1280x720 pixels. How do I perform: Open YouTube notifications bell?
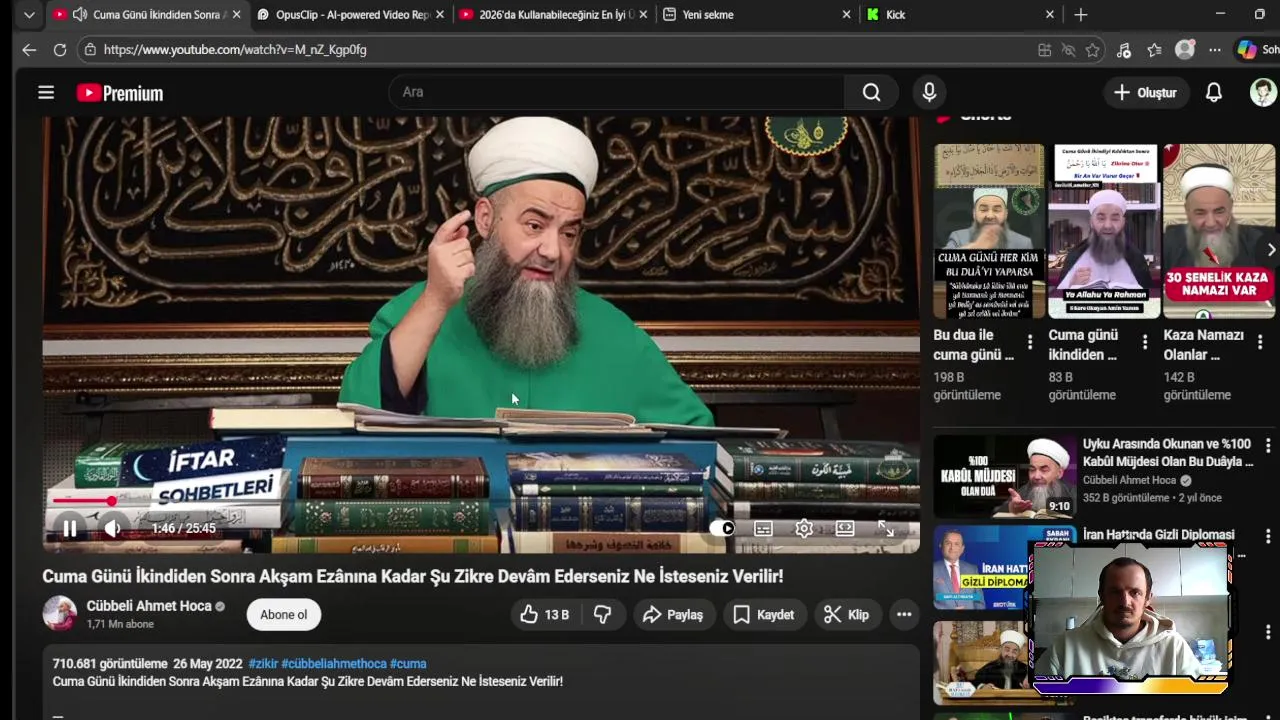[x=1213, y=92]
